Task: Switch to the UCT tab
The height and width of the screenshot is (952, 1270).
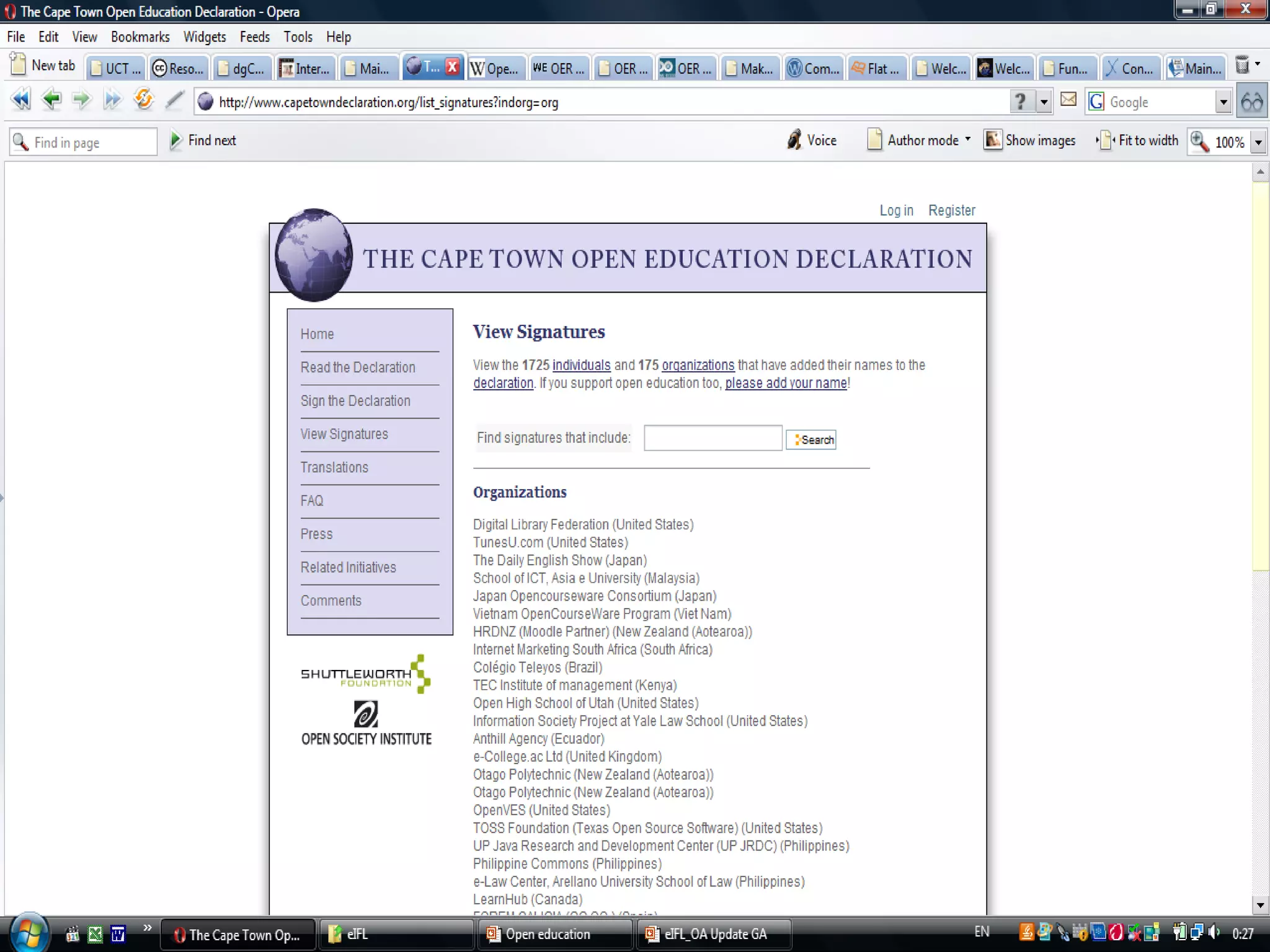Action: coord(116,68)
